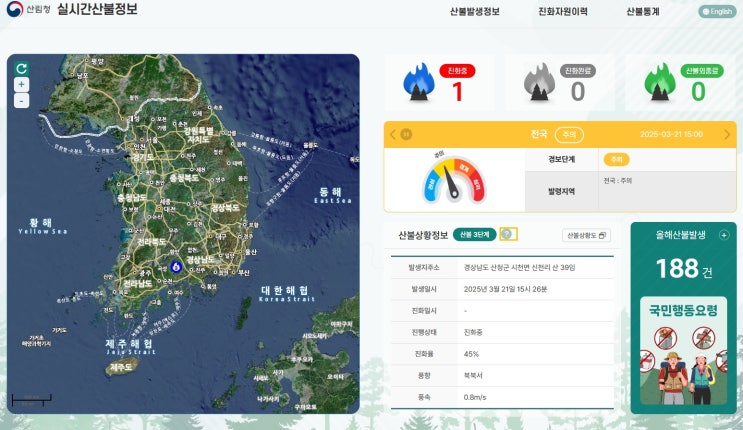Go to the next alert region chevron
The height and width of the screenshot is (430, 743).
pos(727,135)
